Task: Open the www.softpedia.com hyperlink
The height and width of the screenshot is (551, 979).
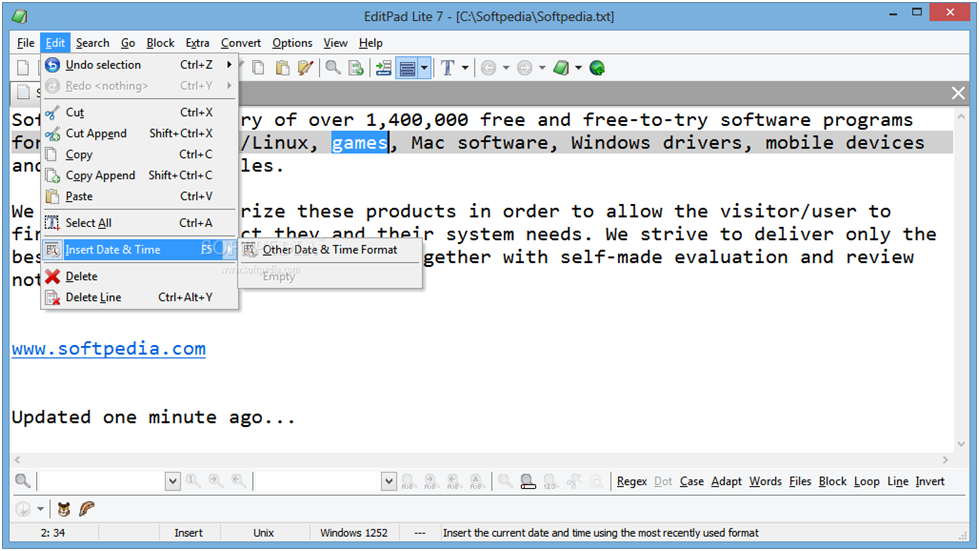Action: click(x=109, y=348)
